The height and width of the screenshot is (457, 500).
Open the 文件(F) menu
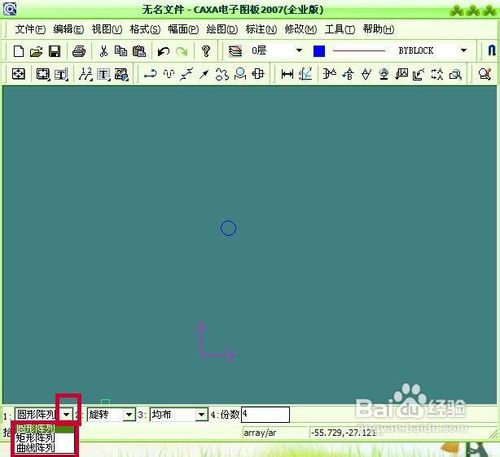pos(30,29)
